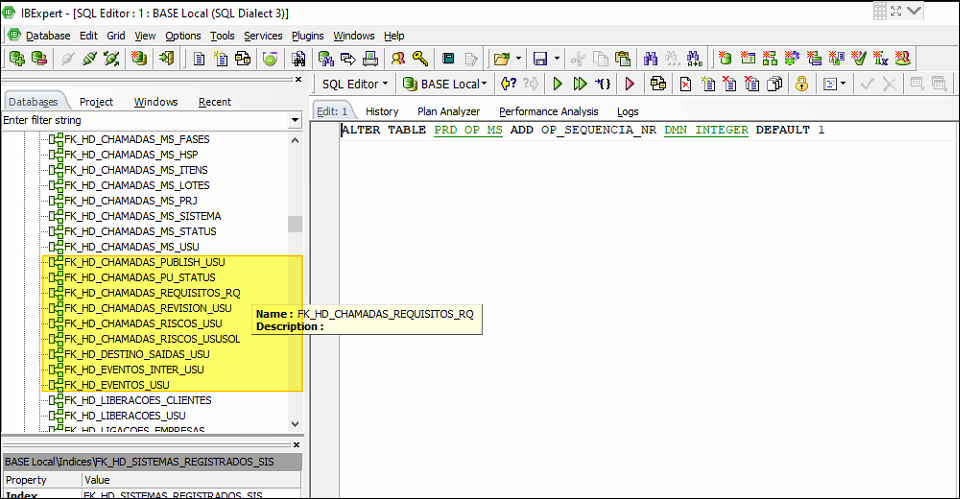Screen dimensions: 960x499
Task: Select FK_HD_CHAMADAS_PUBLISH_USU index
Action: click(144, 262)
